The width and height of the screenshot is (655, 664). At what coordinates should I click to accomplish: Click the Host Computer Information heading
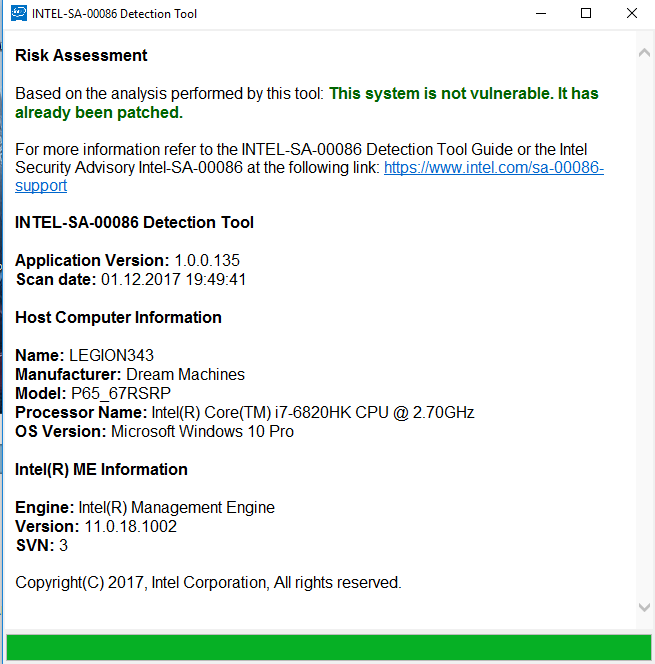(118, 318)
